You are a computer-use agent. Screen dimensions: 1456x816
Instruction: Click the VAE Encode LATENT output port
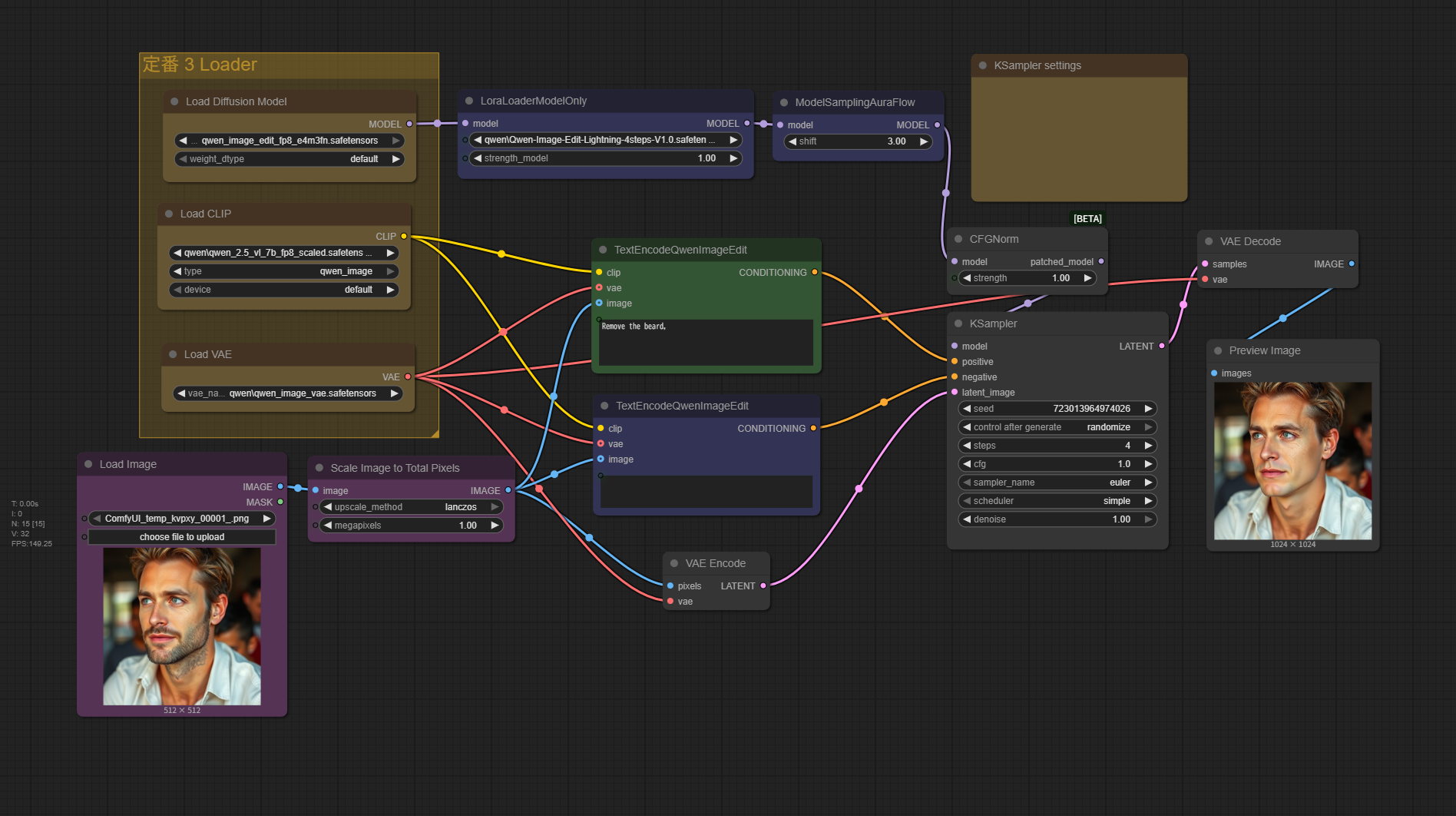pyautogui.click(x=763, y=585)
